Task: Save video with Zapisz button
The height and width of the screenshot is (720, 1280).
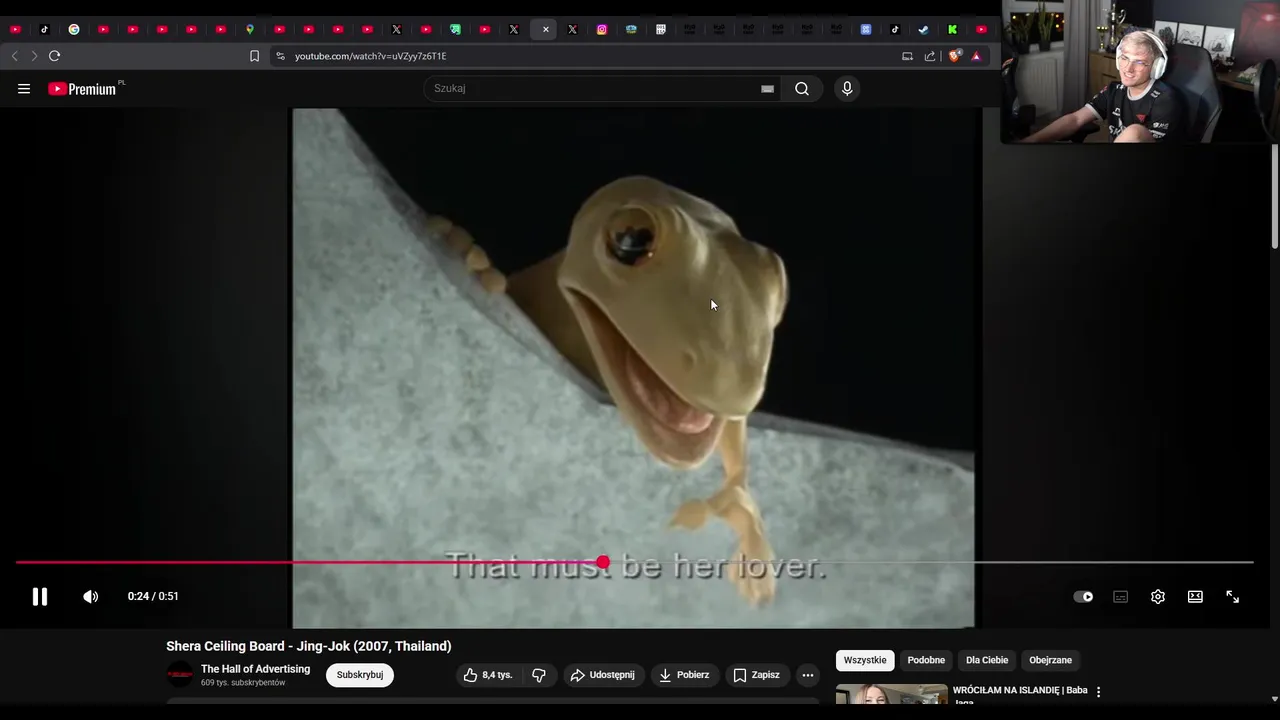Action: [757, 675]
